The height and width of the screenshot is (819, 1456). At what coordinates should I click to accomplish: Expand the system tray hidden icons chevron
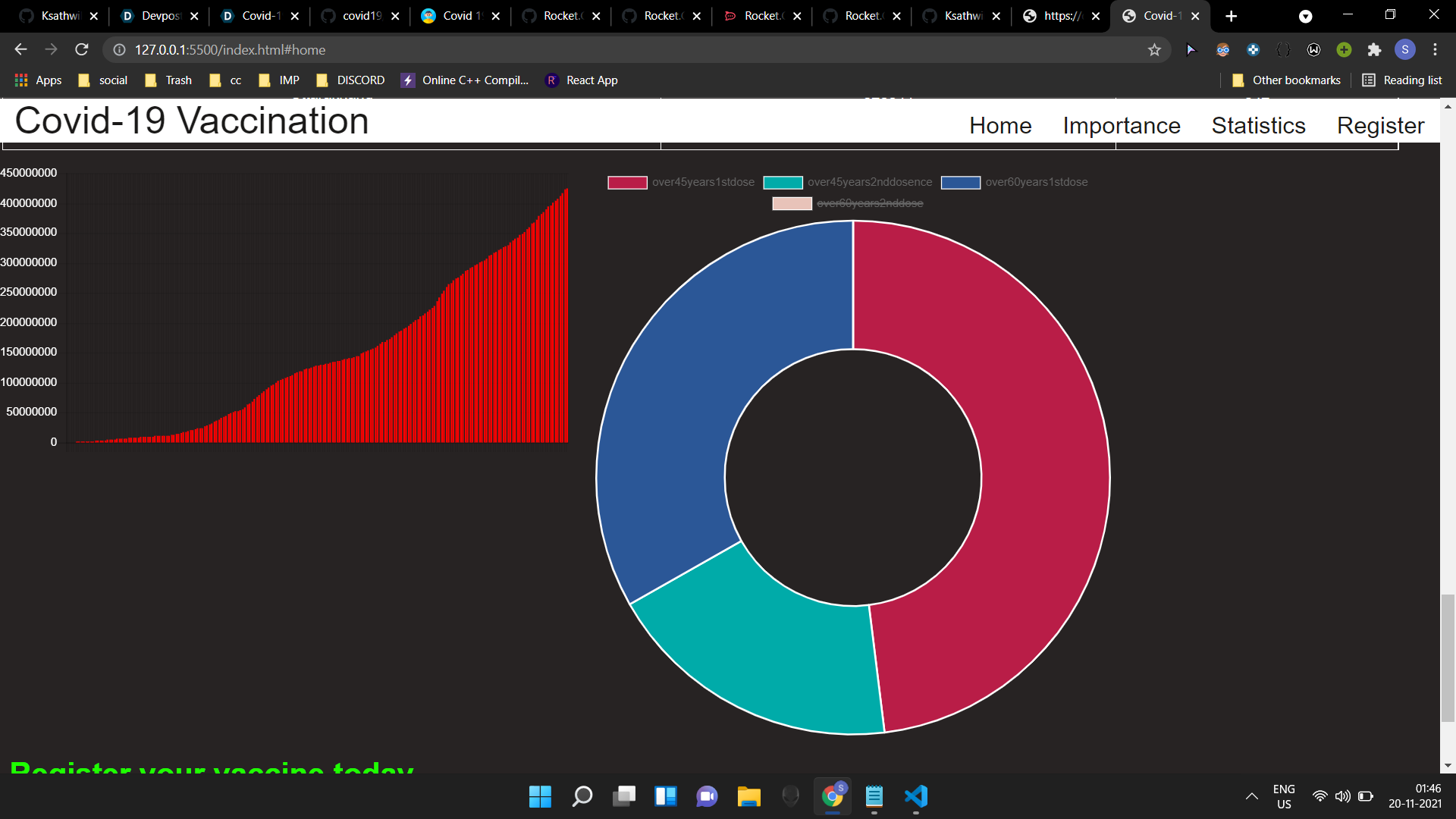point(1251,796)
